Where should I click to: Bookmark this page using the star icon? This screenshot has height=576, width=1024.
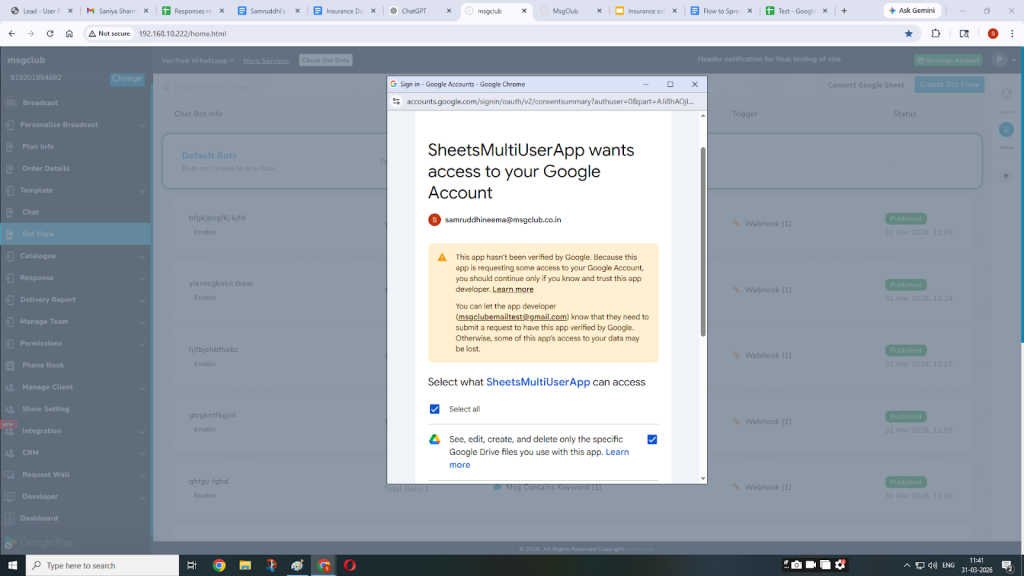[x=908, y=33]
